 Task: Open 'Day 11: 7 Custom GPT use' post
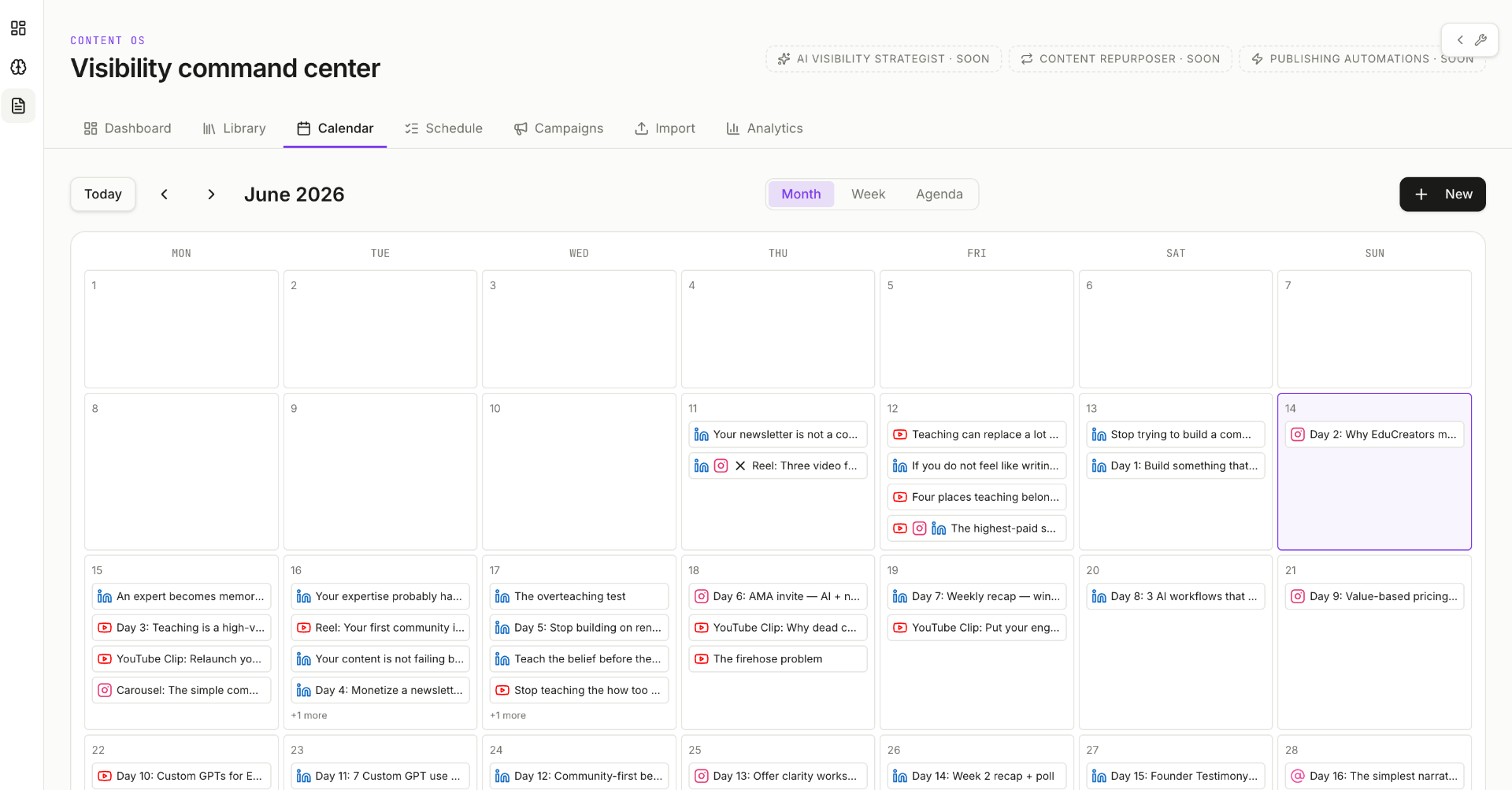click(x=380, y=776)
